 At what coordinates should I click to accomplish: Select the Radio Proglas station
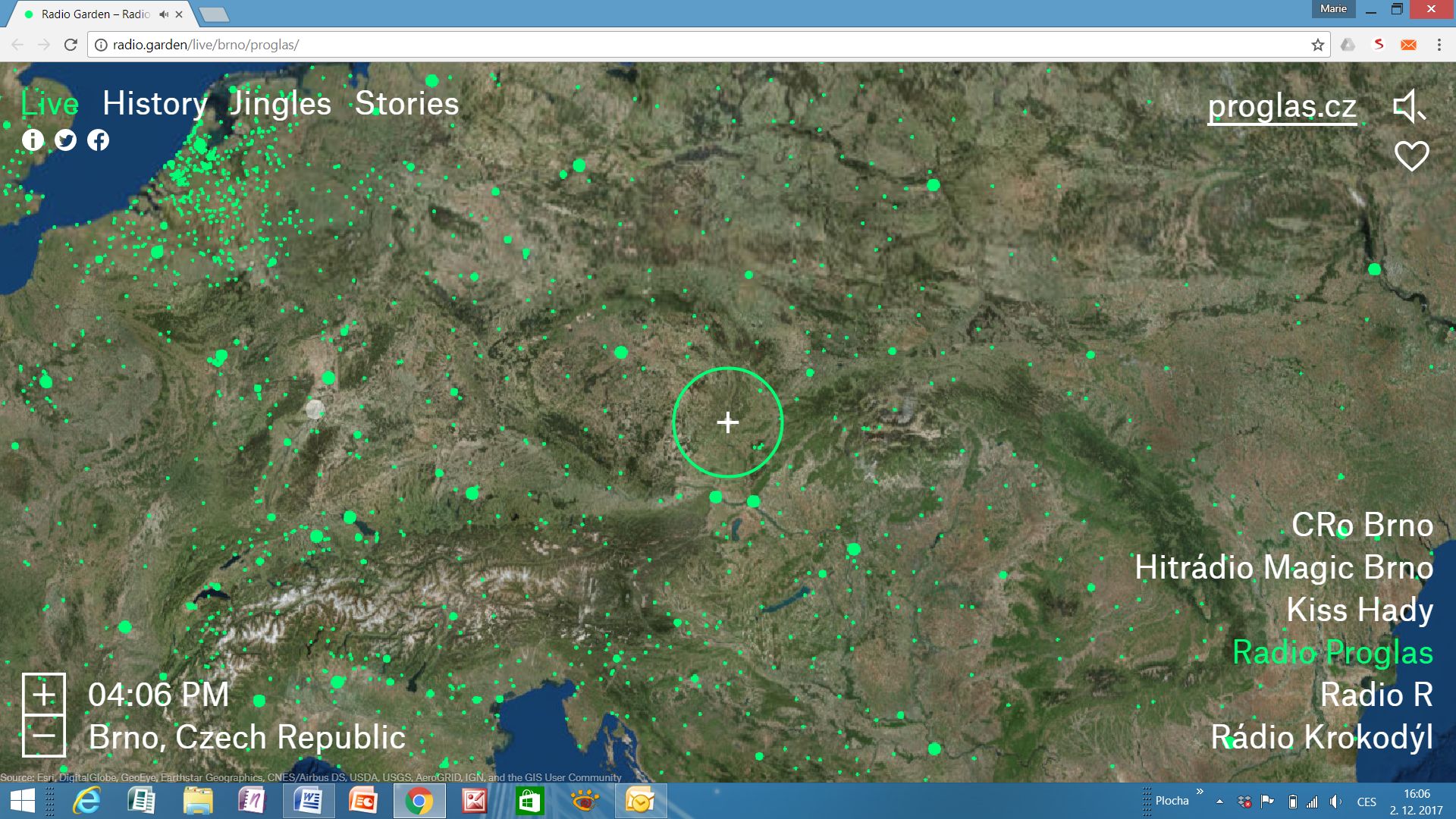tap(1332, 652)
